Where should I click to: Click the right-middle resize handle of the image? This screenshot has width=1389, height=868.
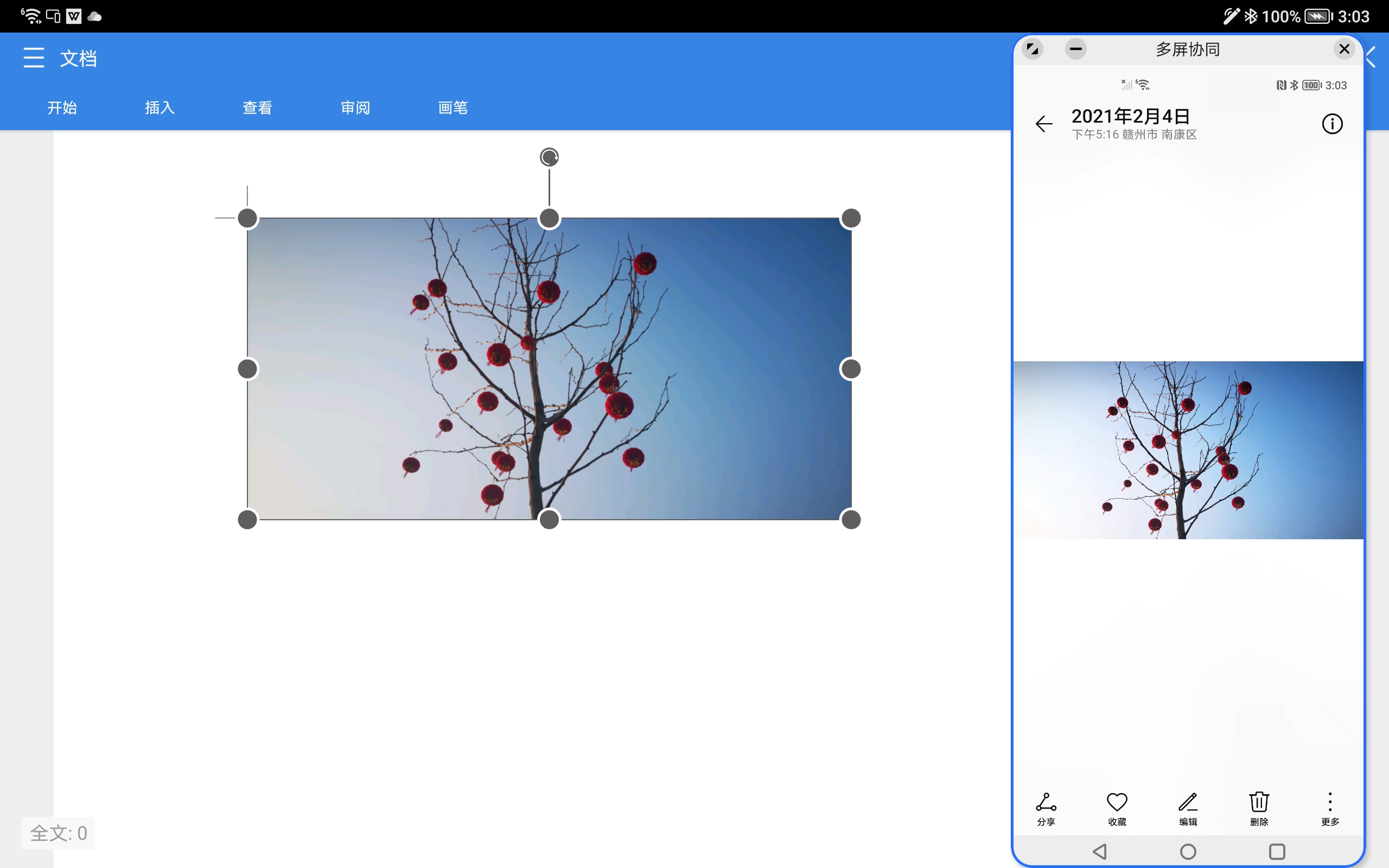click(851, 369)
